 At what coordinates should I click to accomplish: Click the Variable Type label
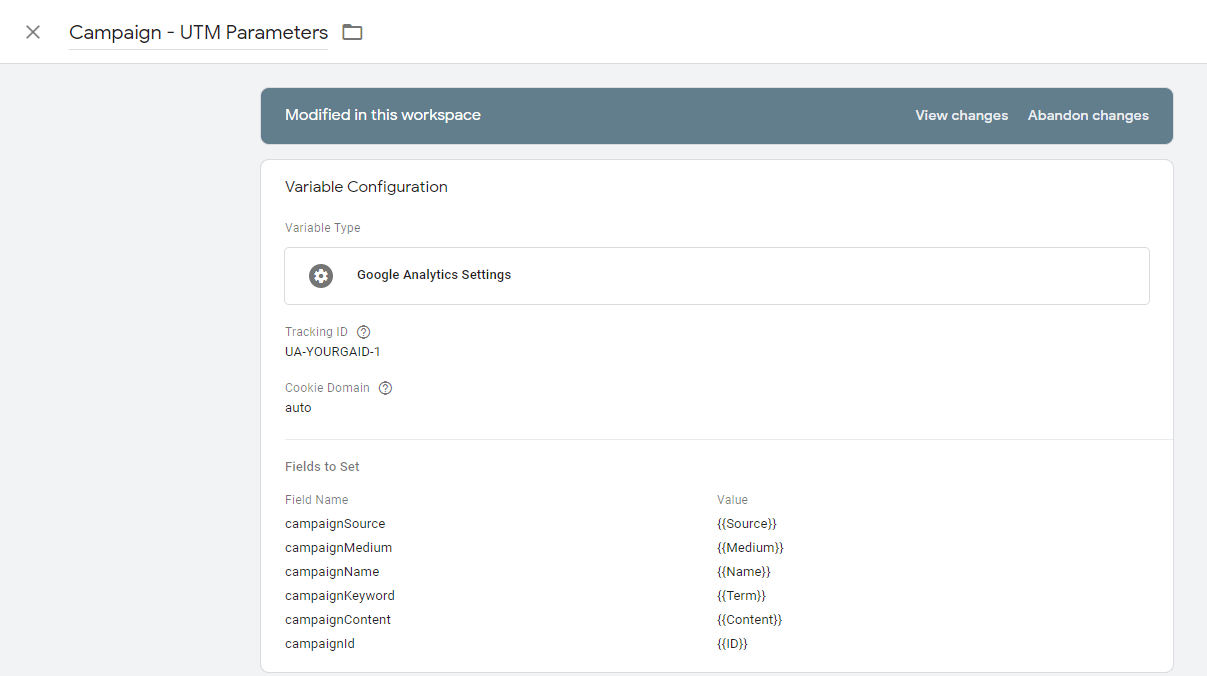coord(322,228)
